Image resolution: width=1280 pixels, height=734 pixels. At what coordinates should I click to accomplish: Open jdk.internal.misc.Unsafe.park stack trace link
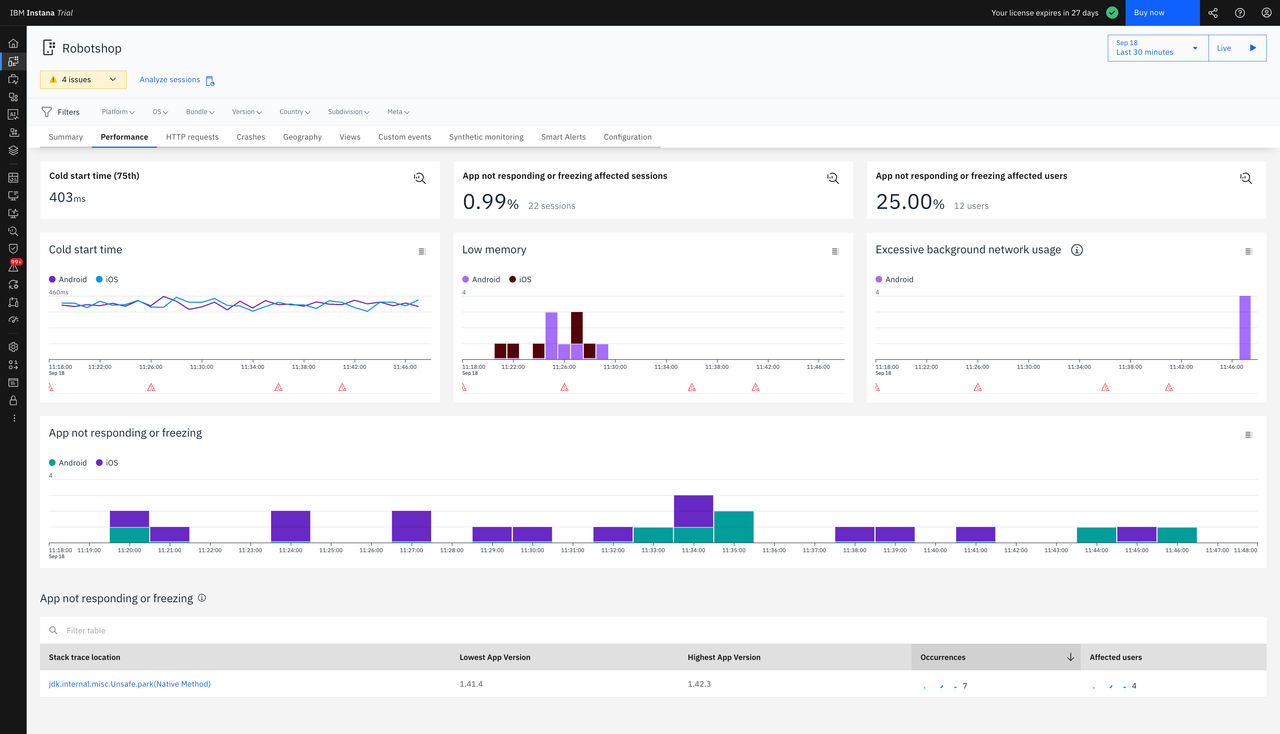pyautogui.click(x=130, y=684)
